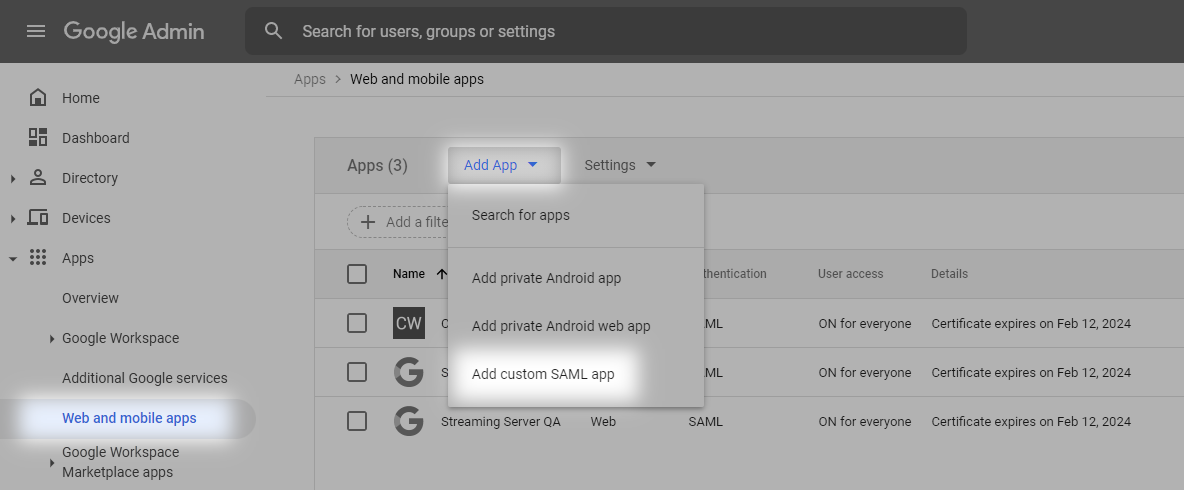Viewport: 1184px width, 490px height.
Task: Click the Apps breadcrumb link
Action: click(x=310, y=79)
